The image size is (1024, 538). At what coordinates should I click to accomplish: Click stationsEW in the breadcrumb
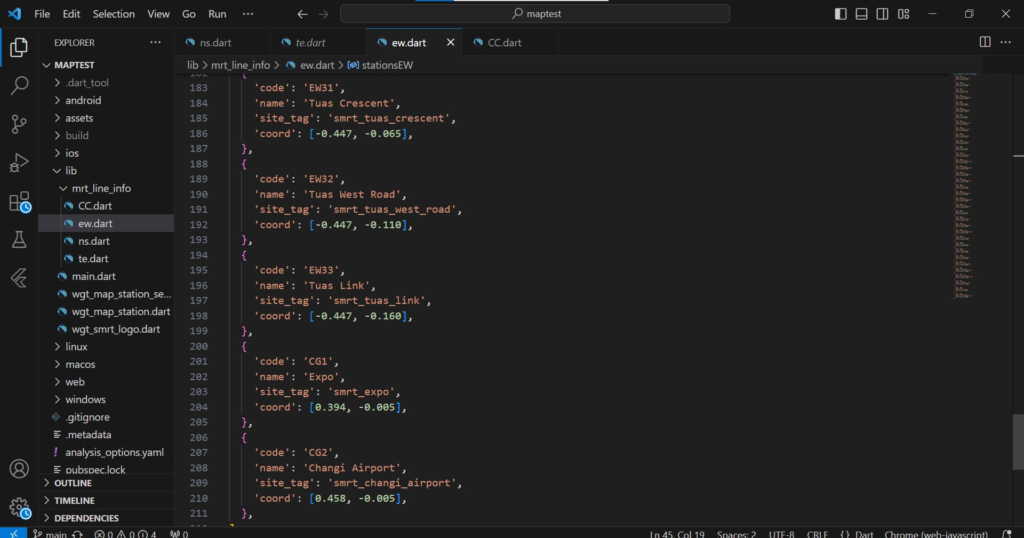[x=387, y=65]
